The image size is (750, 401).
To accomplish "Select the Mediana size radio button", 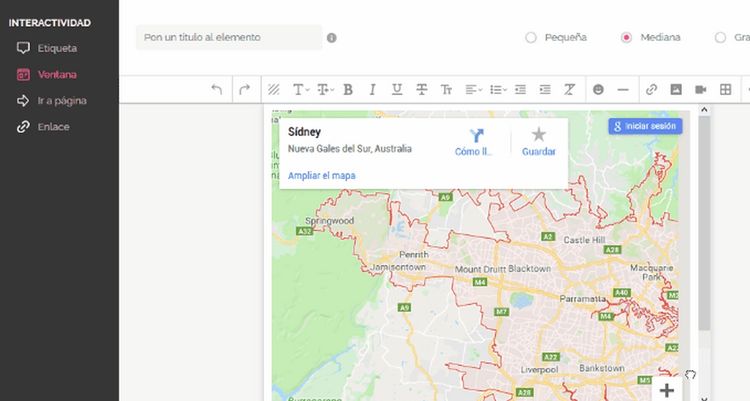I will tap(627, 38).
